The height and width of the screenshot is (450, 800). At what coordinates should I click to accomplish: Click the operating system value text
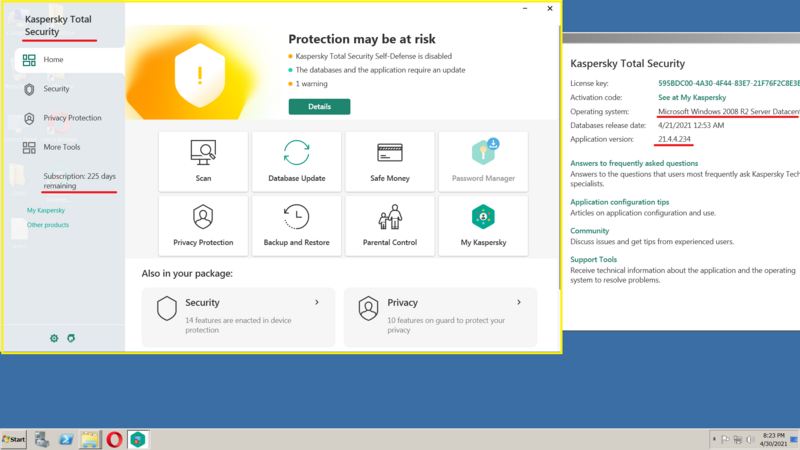click(x=729, y=111)
